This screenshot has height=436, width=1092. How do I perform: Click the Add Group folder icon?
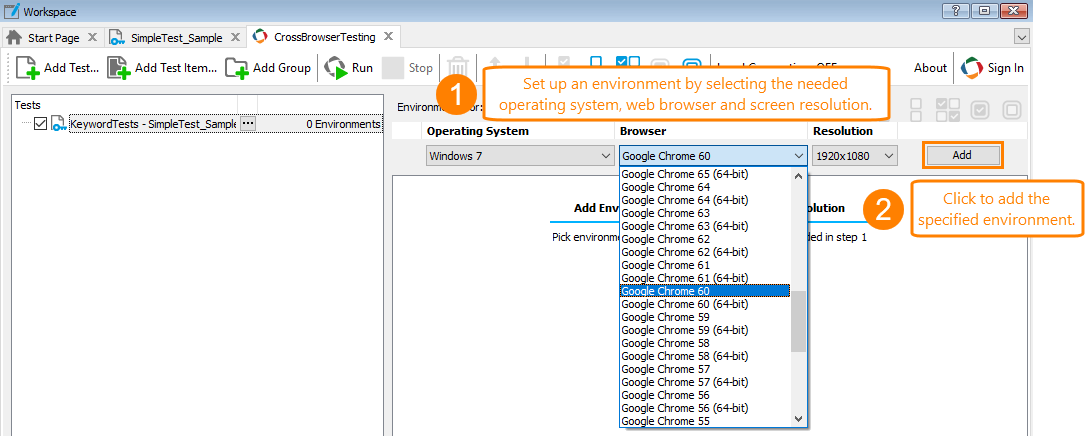pyautogui.click(x=237, y=68)
